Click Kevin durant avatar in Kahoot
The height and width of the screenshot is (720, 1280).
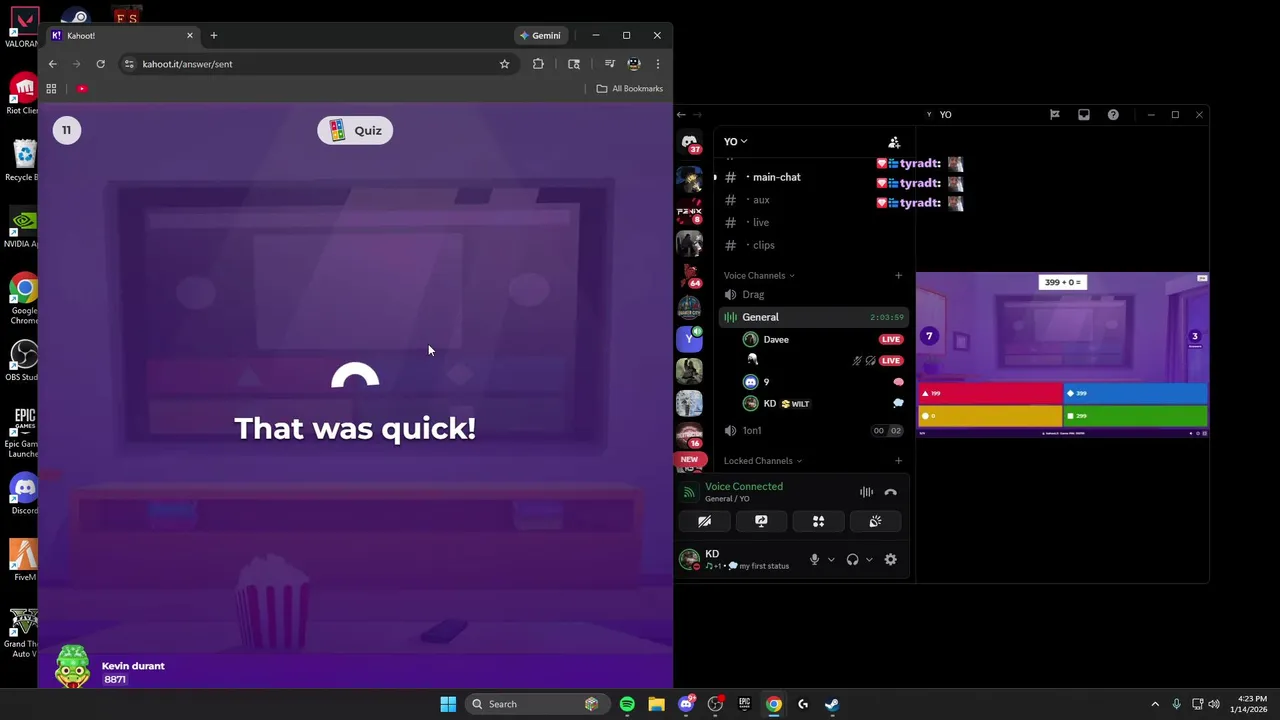72,667
